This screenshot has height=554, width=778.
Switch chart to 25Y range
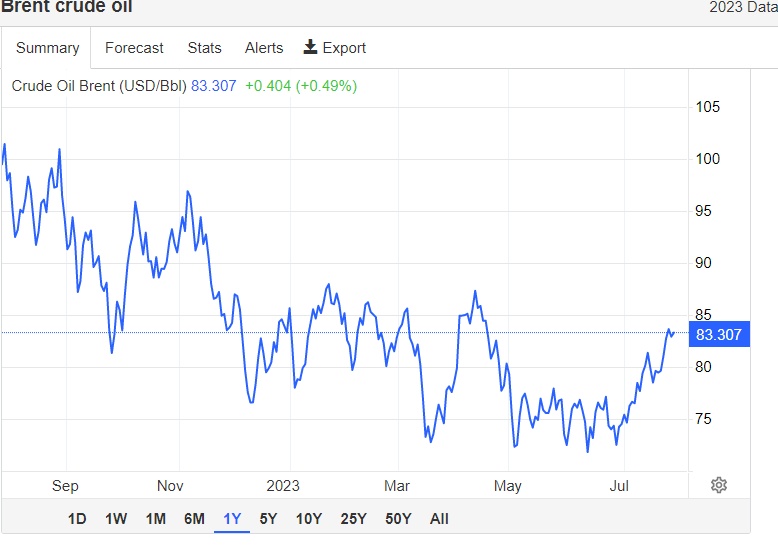pyautogui.click(x=352, y=519)
